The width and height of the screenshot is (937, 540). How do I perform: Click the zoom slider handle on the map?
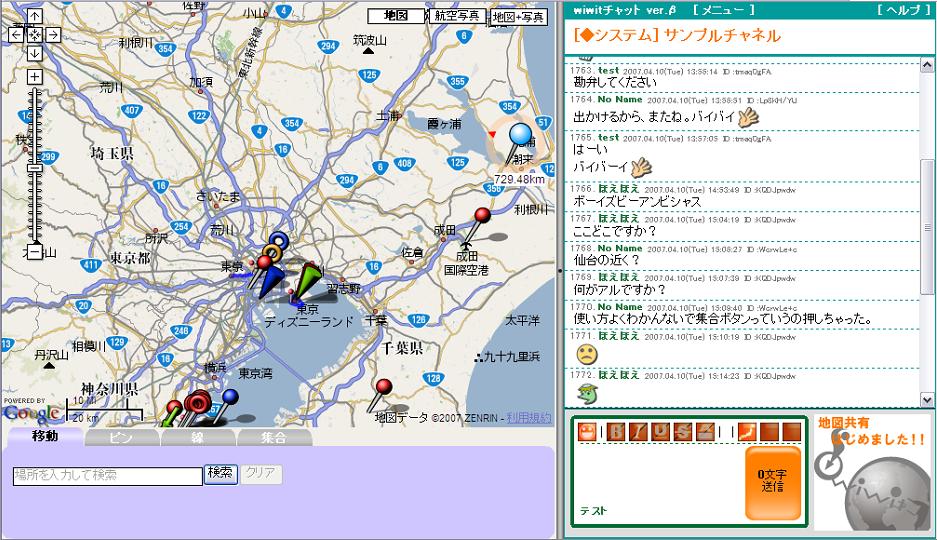pos(35,168)
